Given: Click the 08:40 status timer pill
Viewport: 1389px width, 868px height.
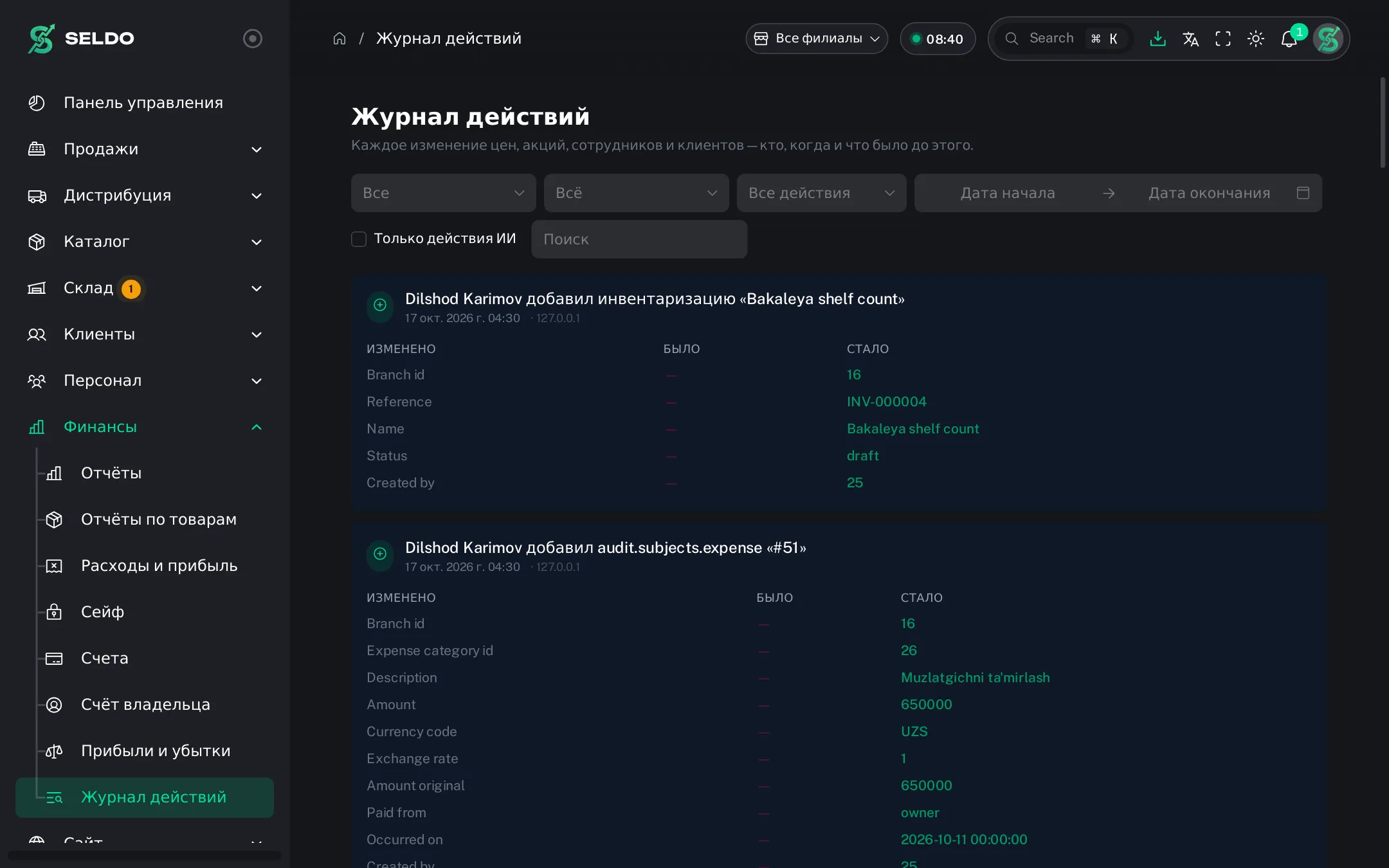Looking at the screenshot, I should pyautogui.click(x=938, y=39).
